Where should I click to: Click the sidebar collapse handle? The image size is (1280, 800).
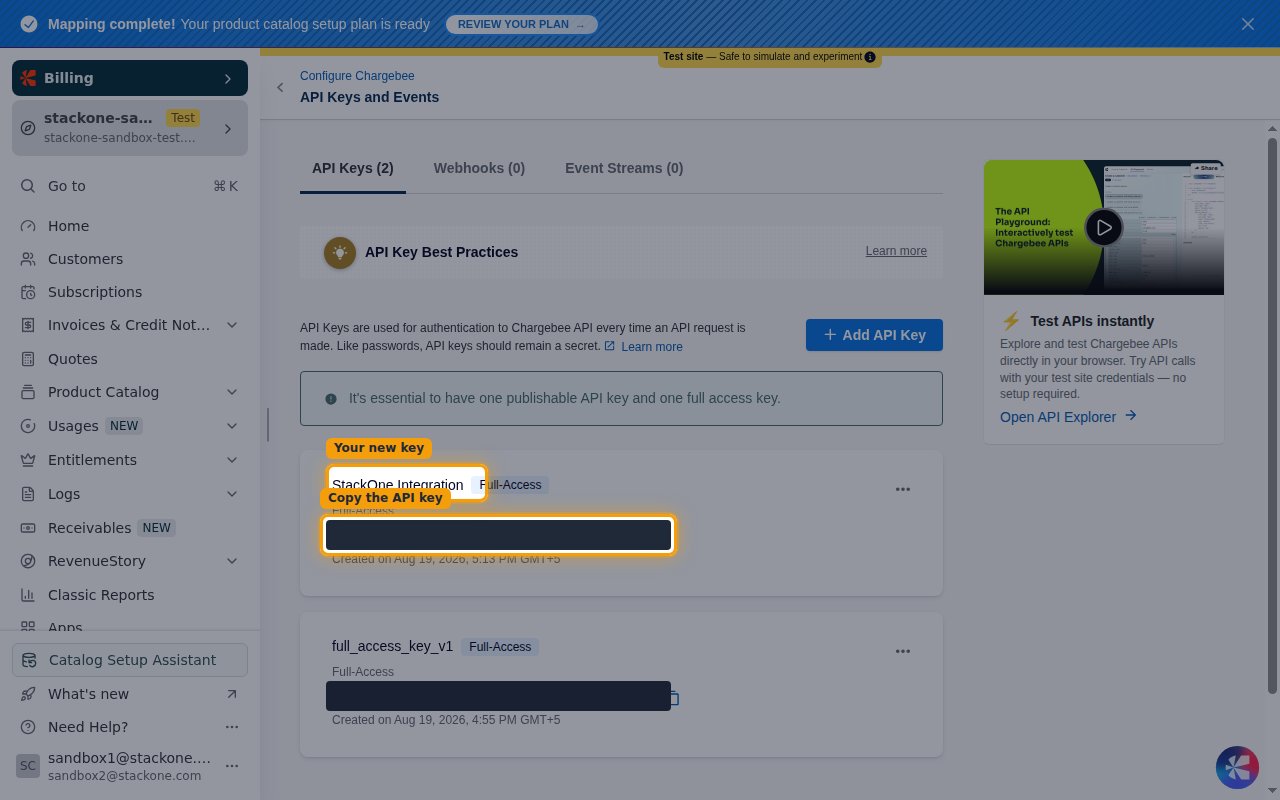[x=267, y=424]
